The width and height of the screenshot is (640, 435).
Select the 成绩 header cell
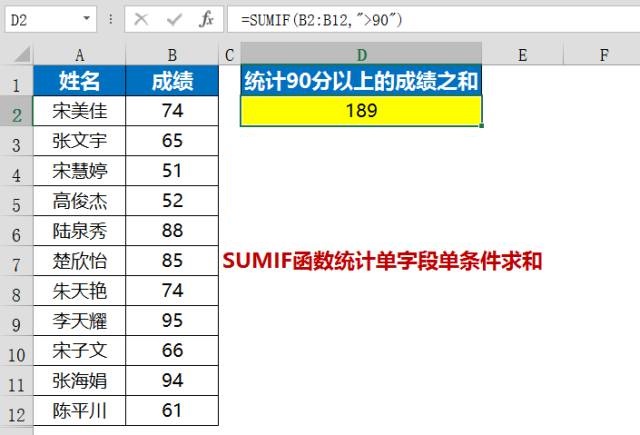172,82
